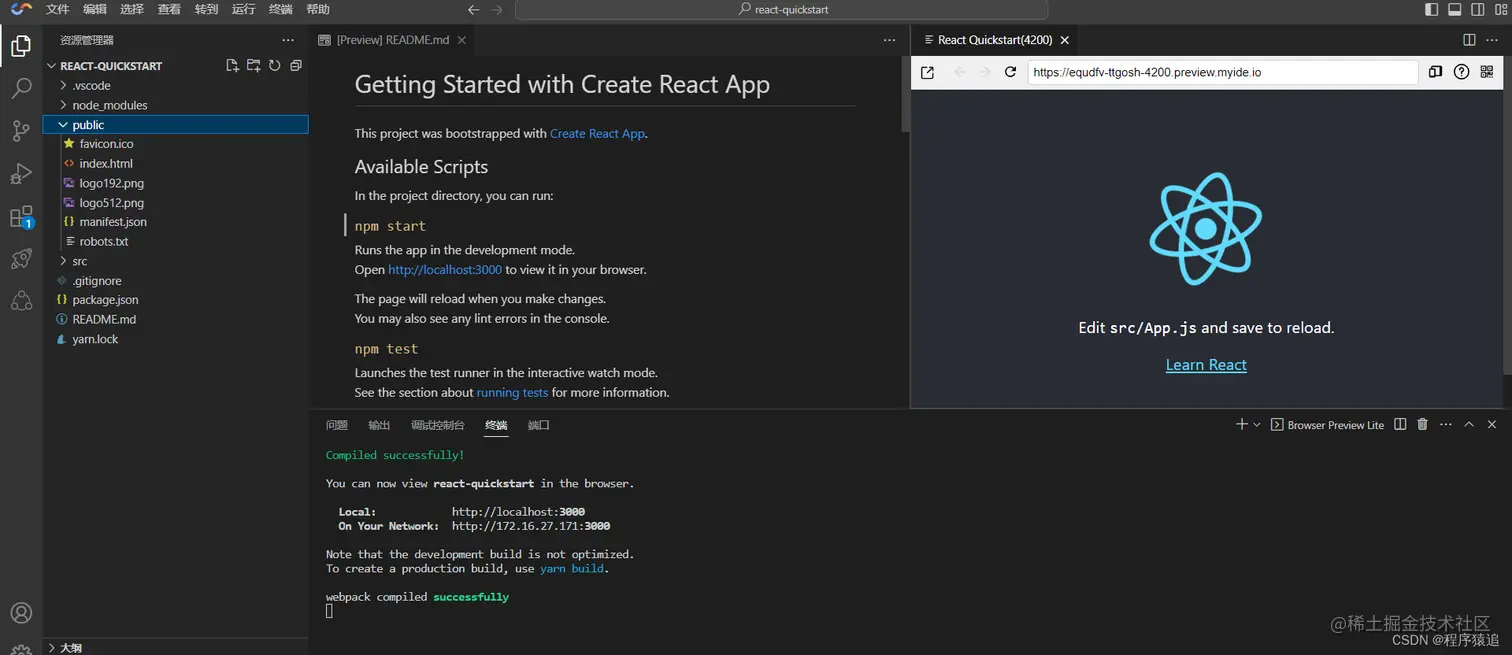
Task: Open terminal panel more actions ellipsis
Action: (1446, 425)
